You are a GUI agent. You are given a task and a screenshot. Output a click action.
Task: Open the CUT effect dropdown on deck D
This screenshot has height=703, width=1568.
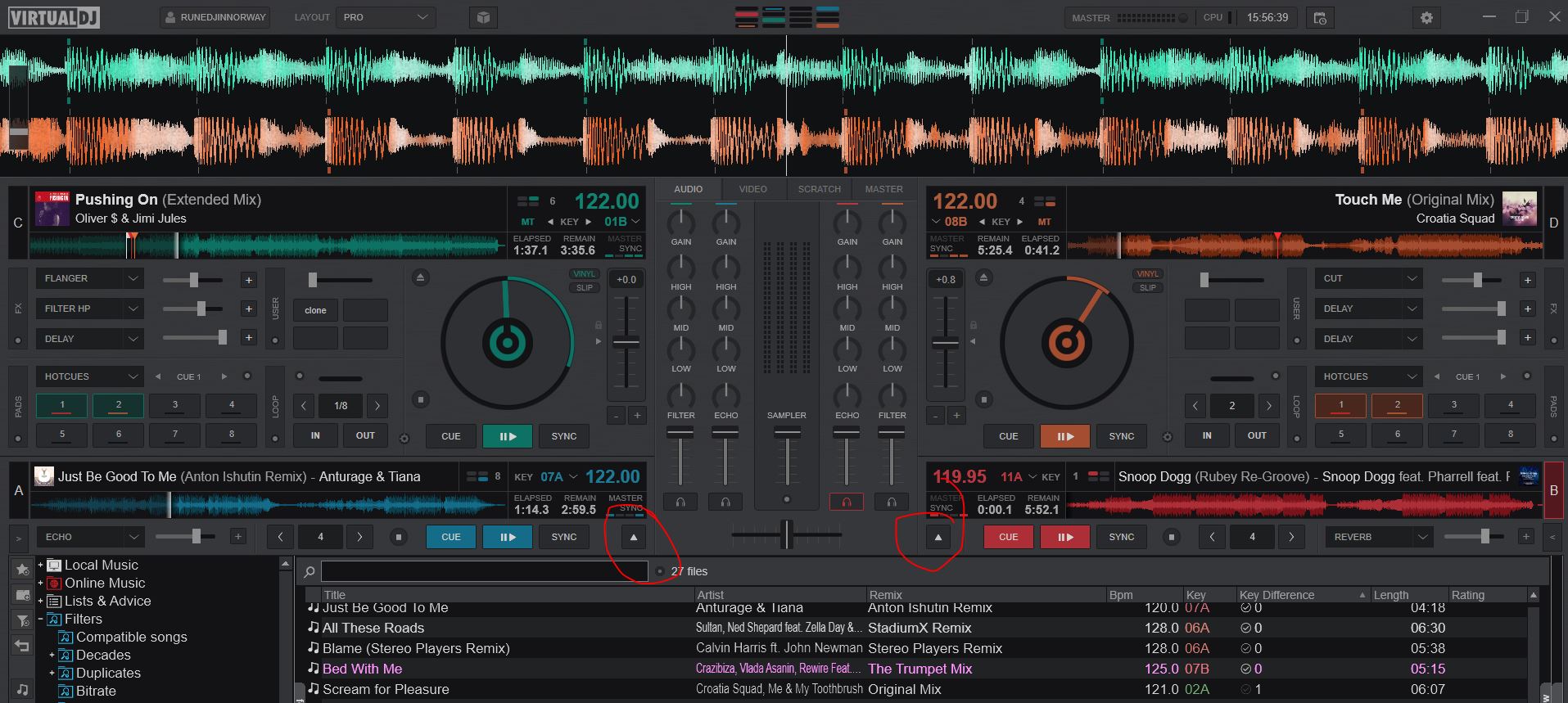pyautogui.click(x=1368, y=279)
